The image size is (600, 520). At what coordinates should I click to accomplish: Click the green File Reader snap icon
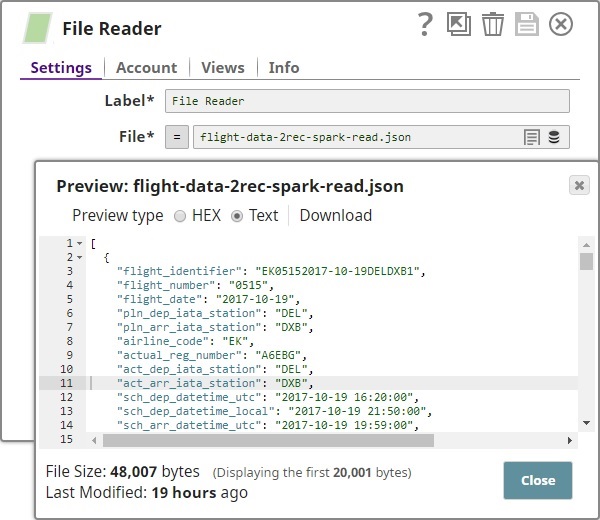point(38,28)
